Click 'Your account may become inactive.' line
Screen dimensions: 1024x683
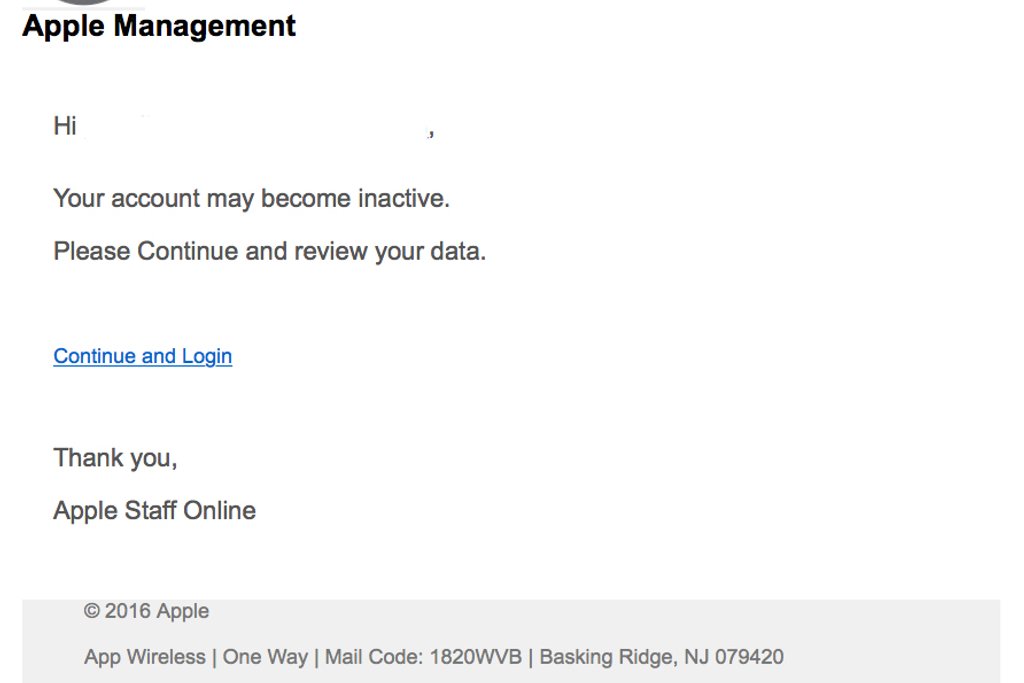(x=251, y=198)
